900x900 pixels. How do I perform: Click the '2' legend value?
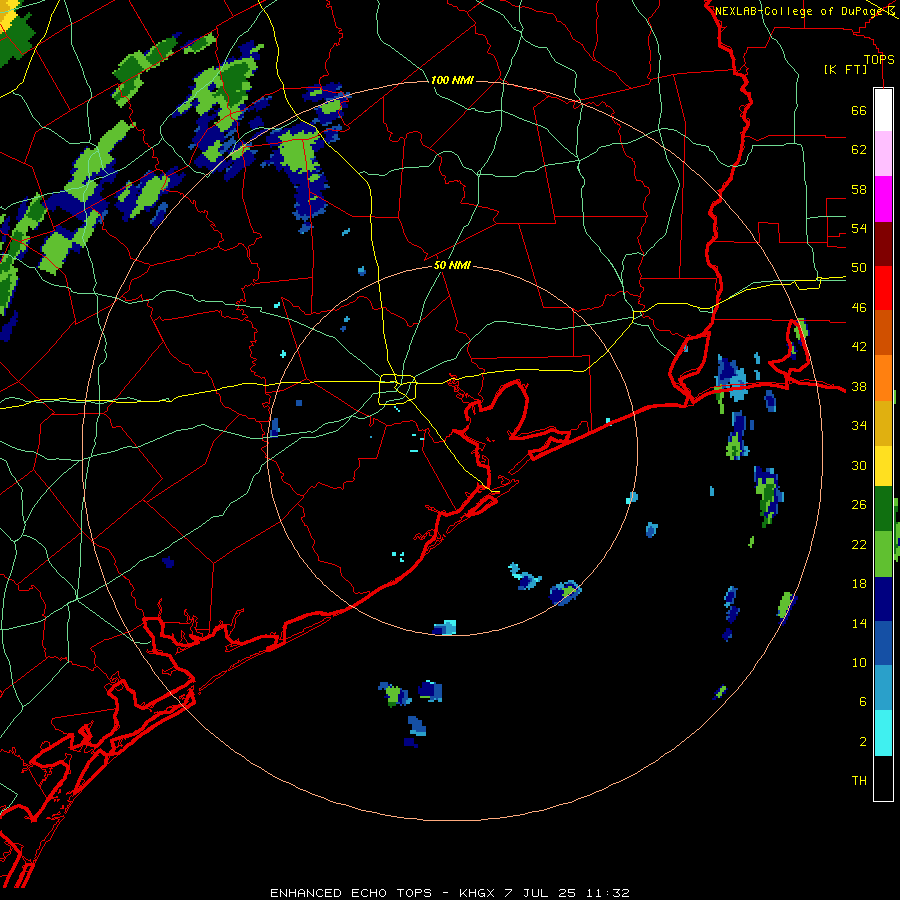(863, 742)
